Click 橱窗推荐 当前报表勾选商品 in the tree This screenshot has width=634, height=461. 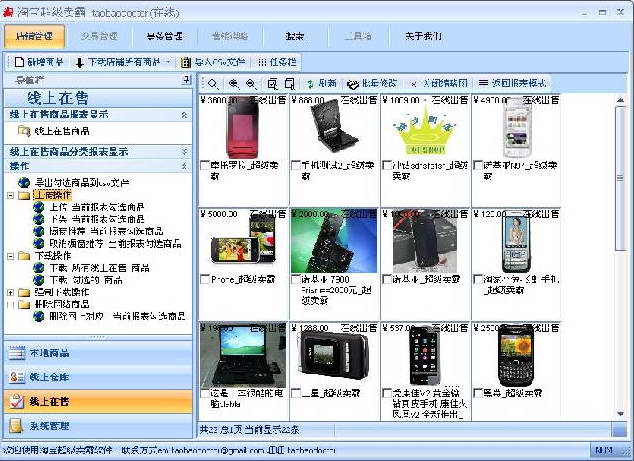(x=106, y=231)
